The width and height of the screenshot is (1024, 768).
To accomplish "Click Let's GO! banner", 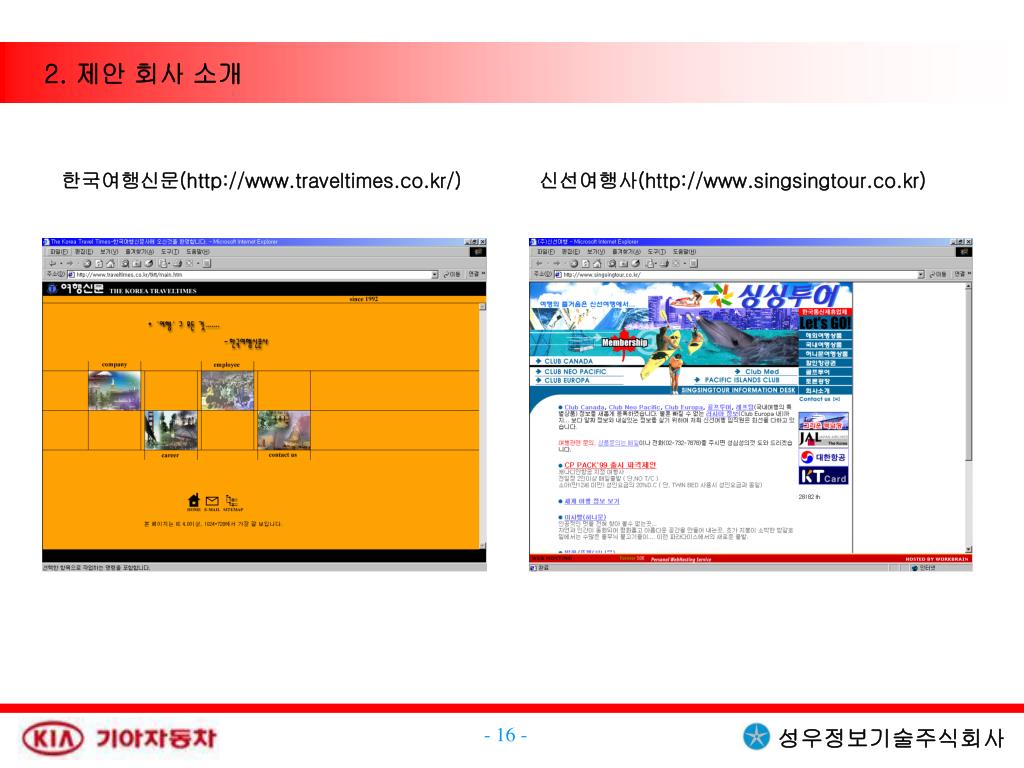I will click(825, 323).
